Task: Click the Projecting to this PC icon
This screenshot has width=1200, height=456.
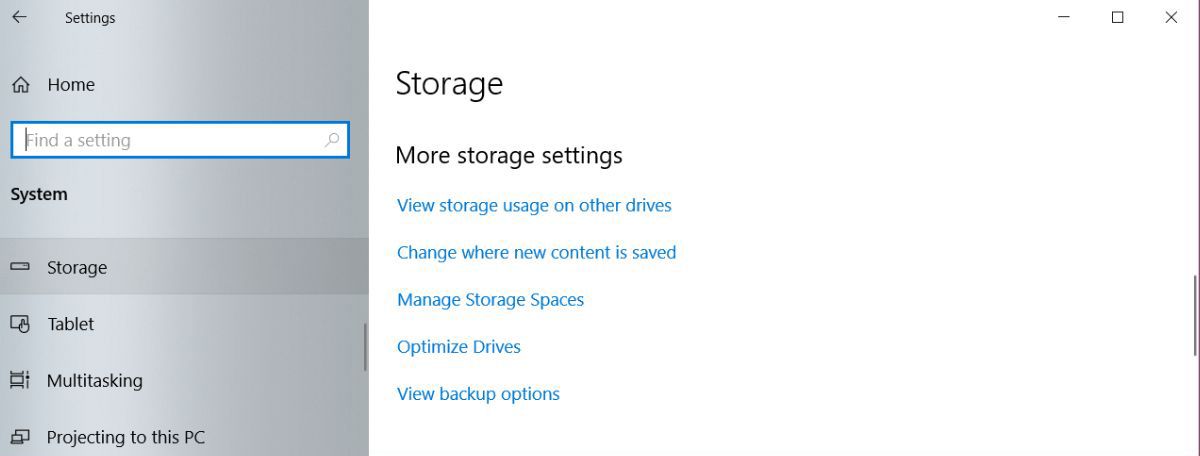Action: point(19,437)
